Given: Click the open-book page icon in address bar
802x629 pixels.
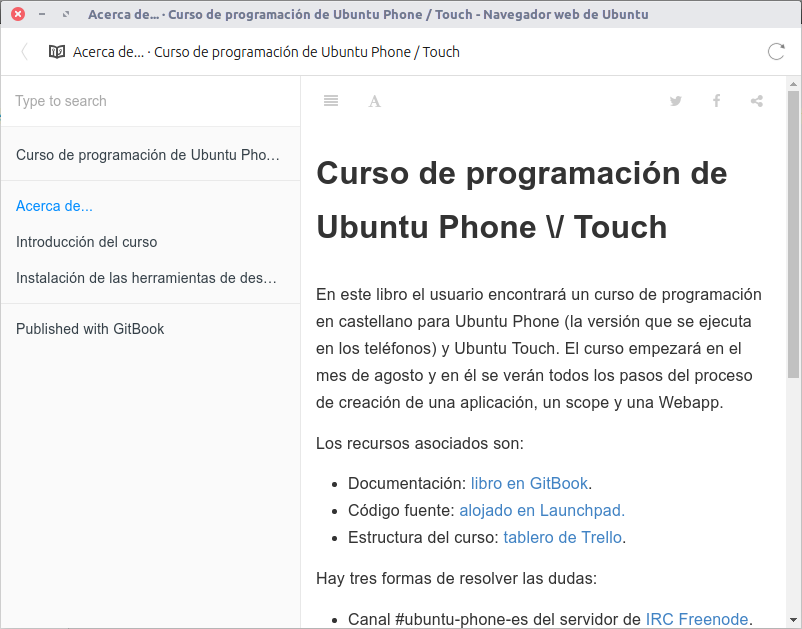Looking at the screenshot, I should [x=57, y=52].
